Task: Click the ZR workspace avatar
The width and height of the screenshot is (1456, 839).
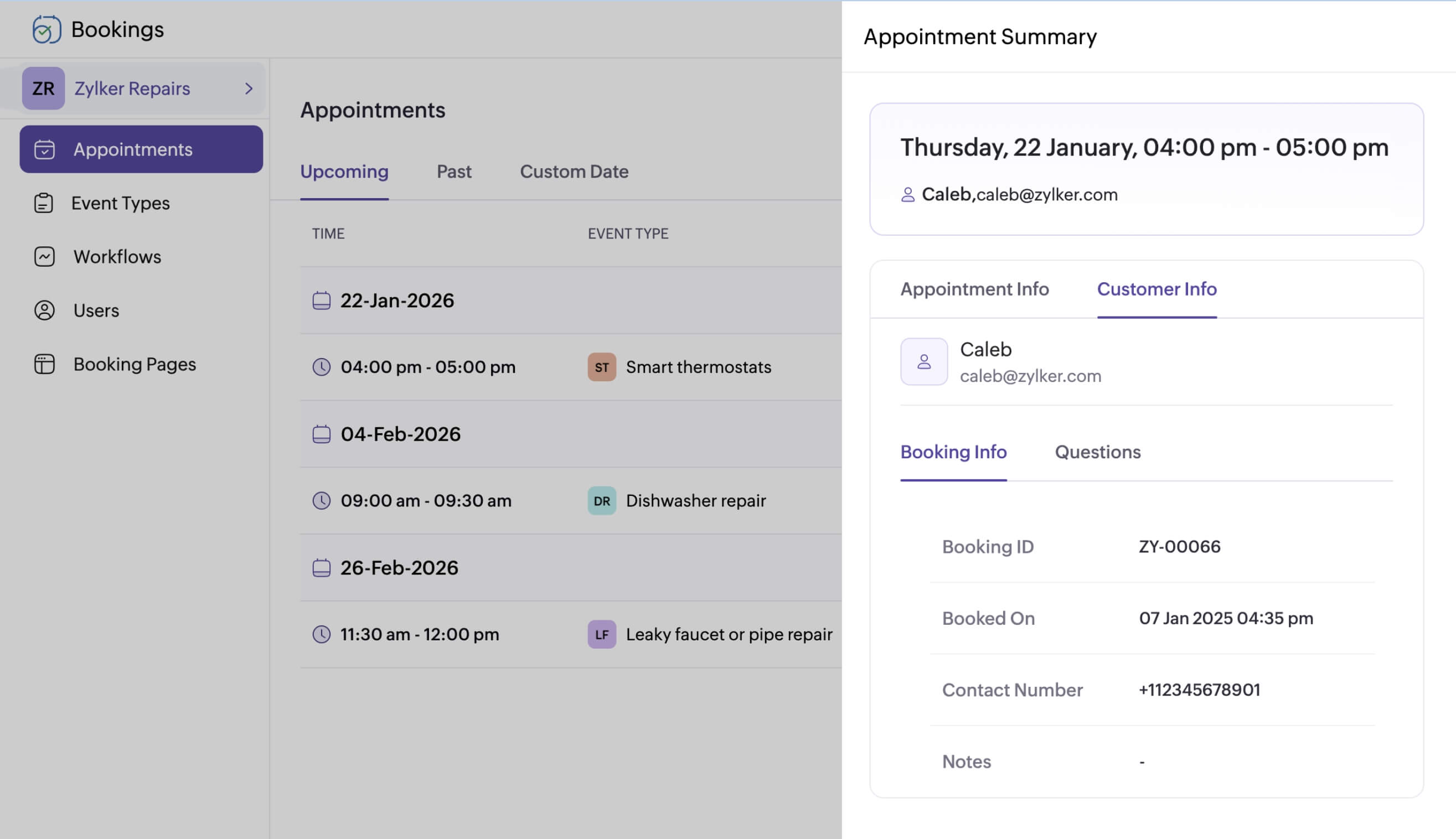Action: [x=43, y=88]
